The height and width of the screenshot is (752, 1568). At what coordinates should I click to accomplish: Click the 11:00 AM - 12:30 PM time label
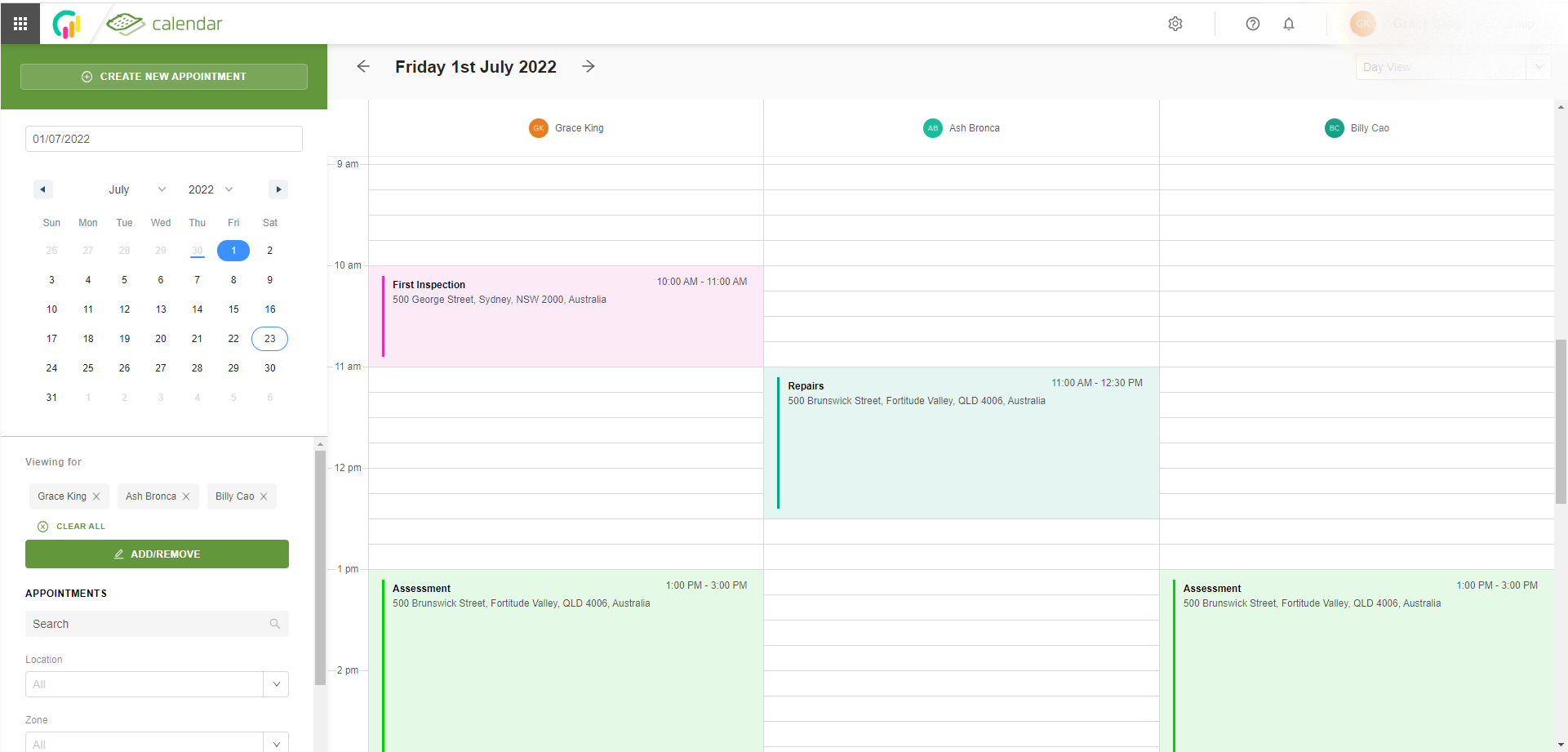1097,383
